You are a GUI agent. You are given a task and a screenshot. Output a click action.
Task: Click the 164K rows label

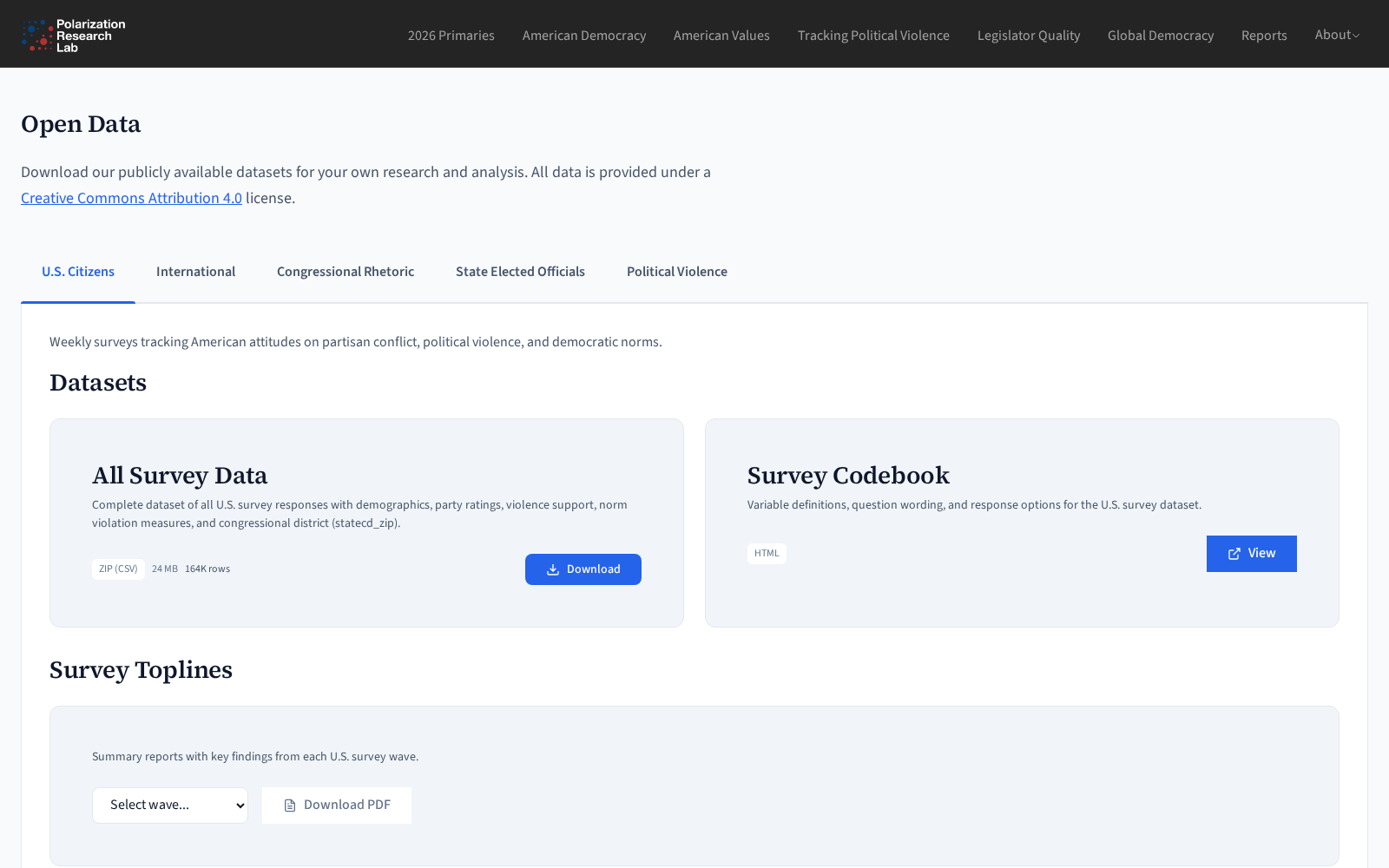pos(207,569)
